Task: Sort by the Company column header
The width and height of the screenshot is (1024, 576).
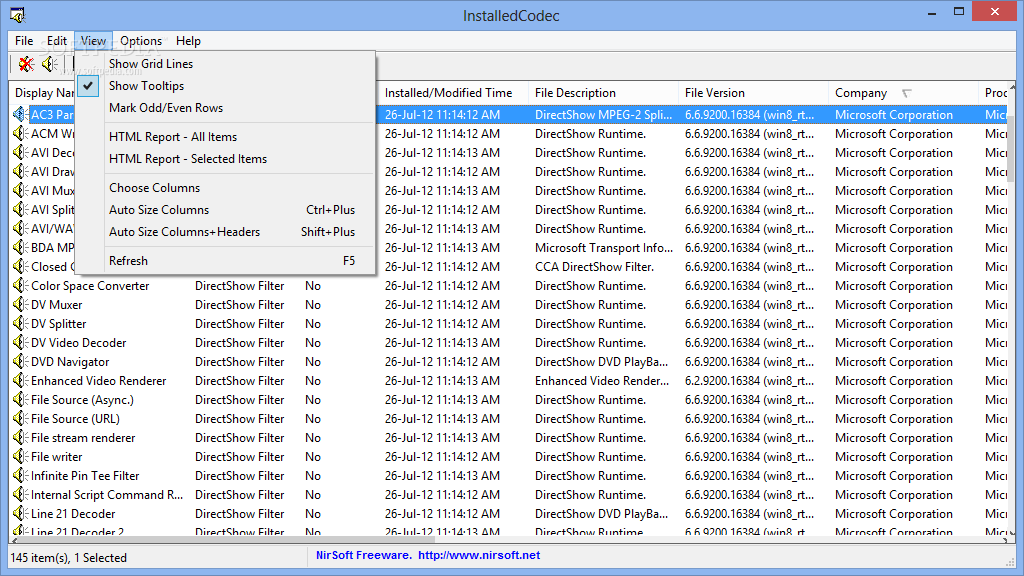Action: [903, 93]
